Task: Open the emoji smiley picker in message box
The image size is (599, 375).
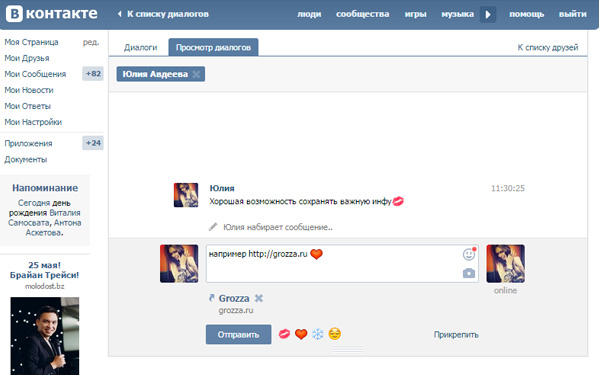Action: pos(469,254)
